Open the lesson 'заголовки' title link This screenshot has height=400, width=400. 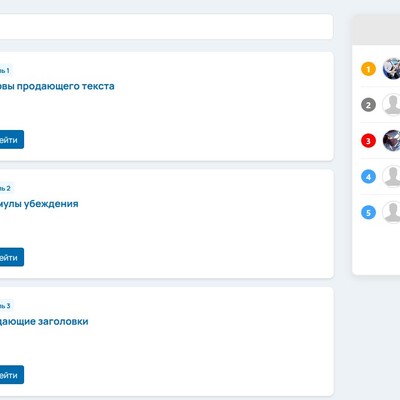(44, 322)
